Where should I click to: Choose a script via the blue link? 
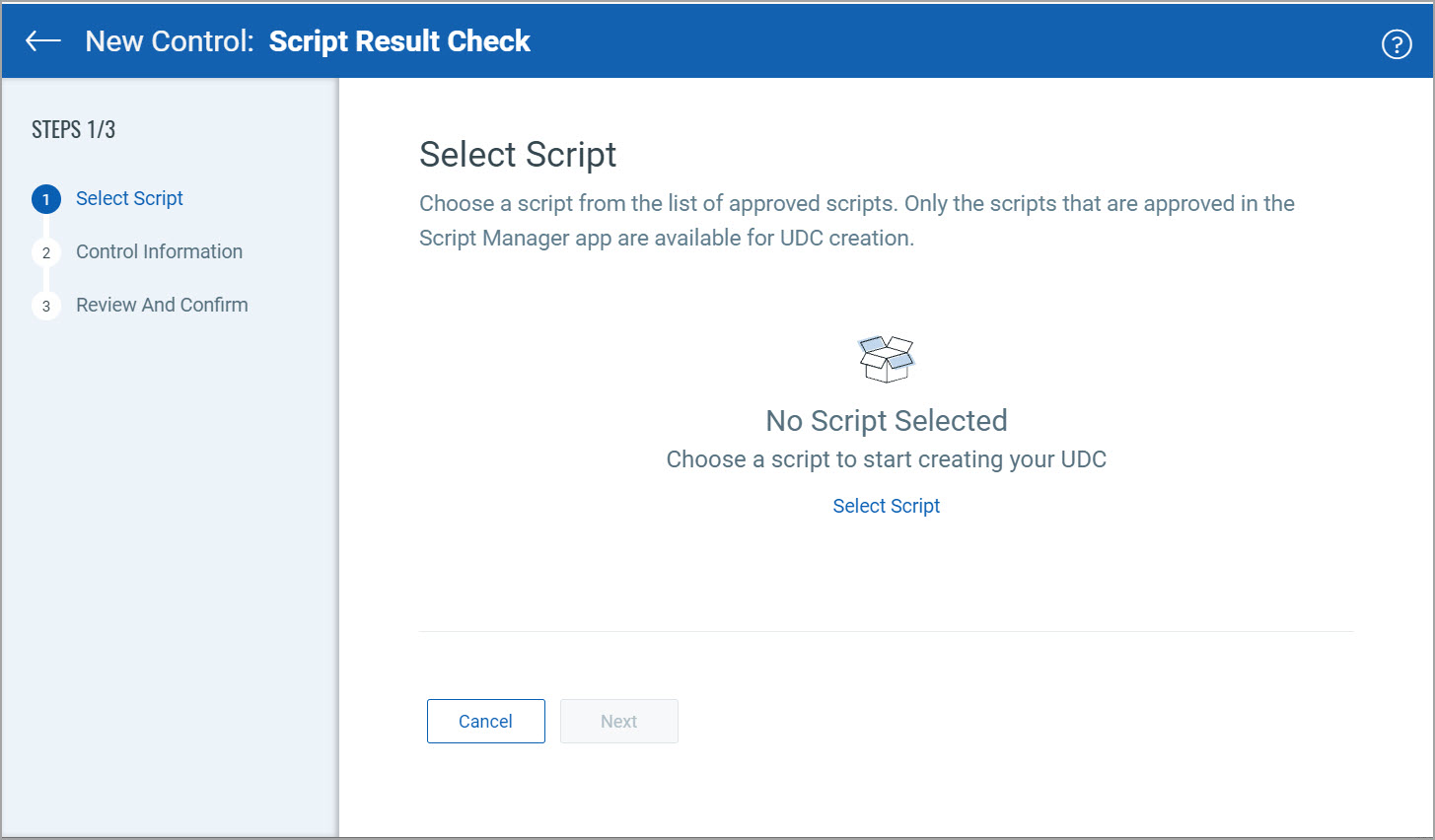886,505
